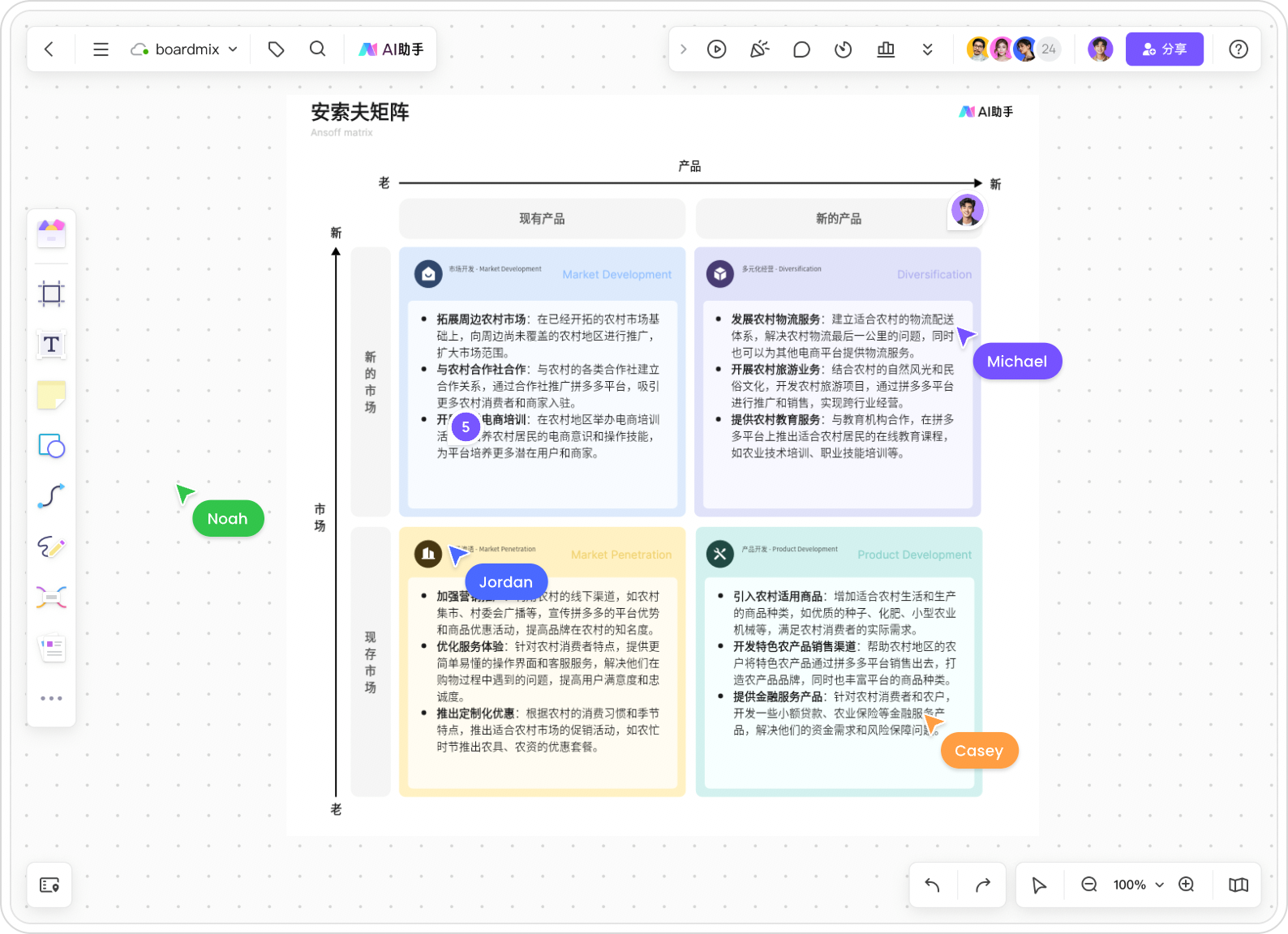Open the boardmix file name dropdown

[184, 49]
